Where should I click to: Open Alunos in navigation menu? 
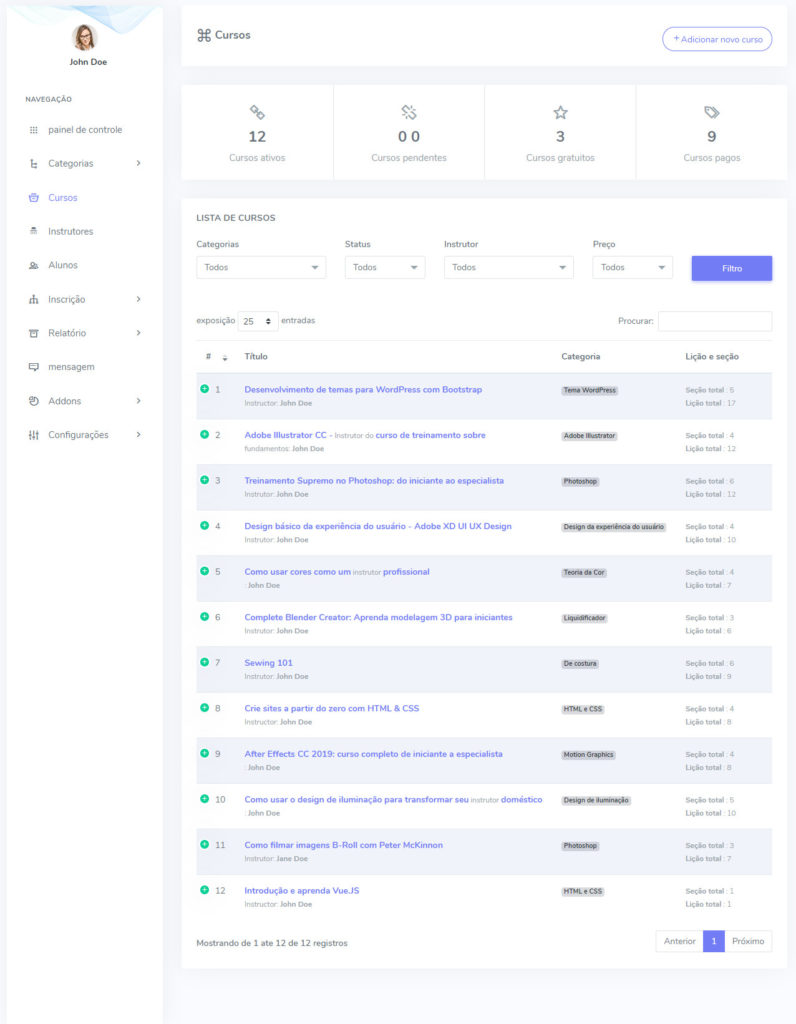tap(63, 265)
